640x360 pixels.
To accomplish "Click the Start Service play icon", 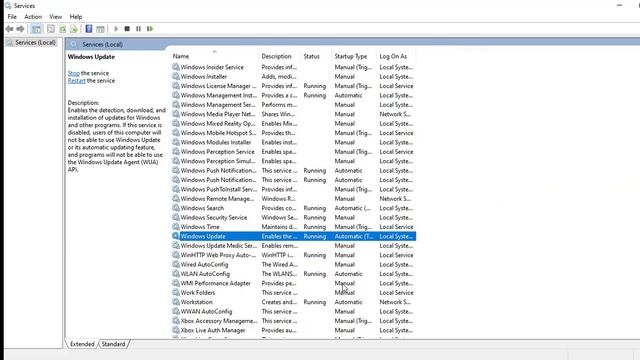I will 116,29.
